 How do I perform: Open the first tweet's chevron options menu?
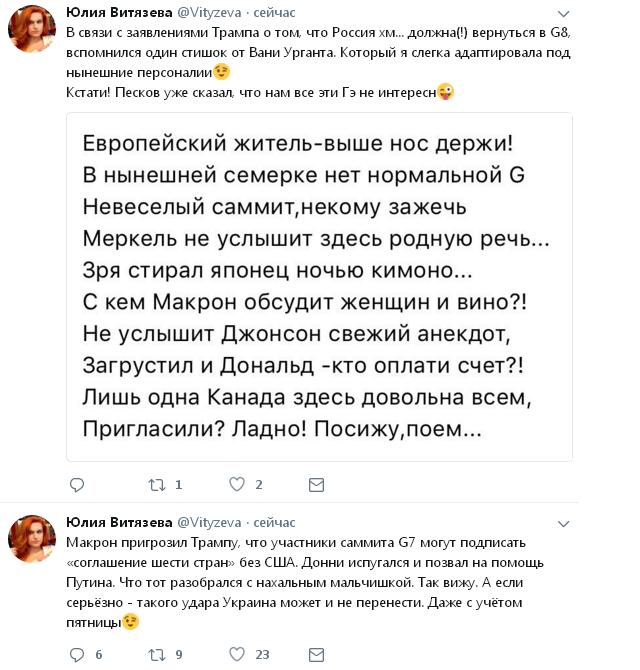pyautogui.click(x=564, y=14)
